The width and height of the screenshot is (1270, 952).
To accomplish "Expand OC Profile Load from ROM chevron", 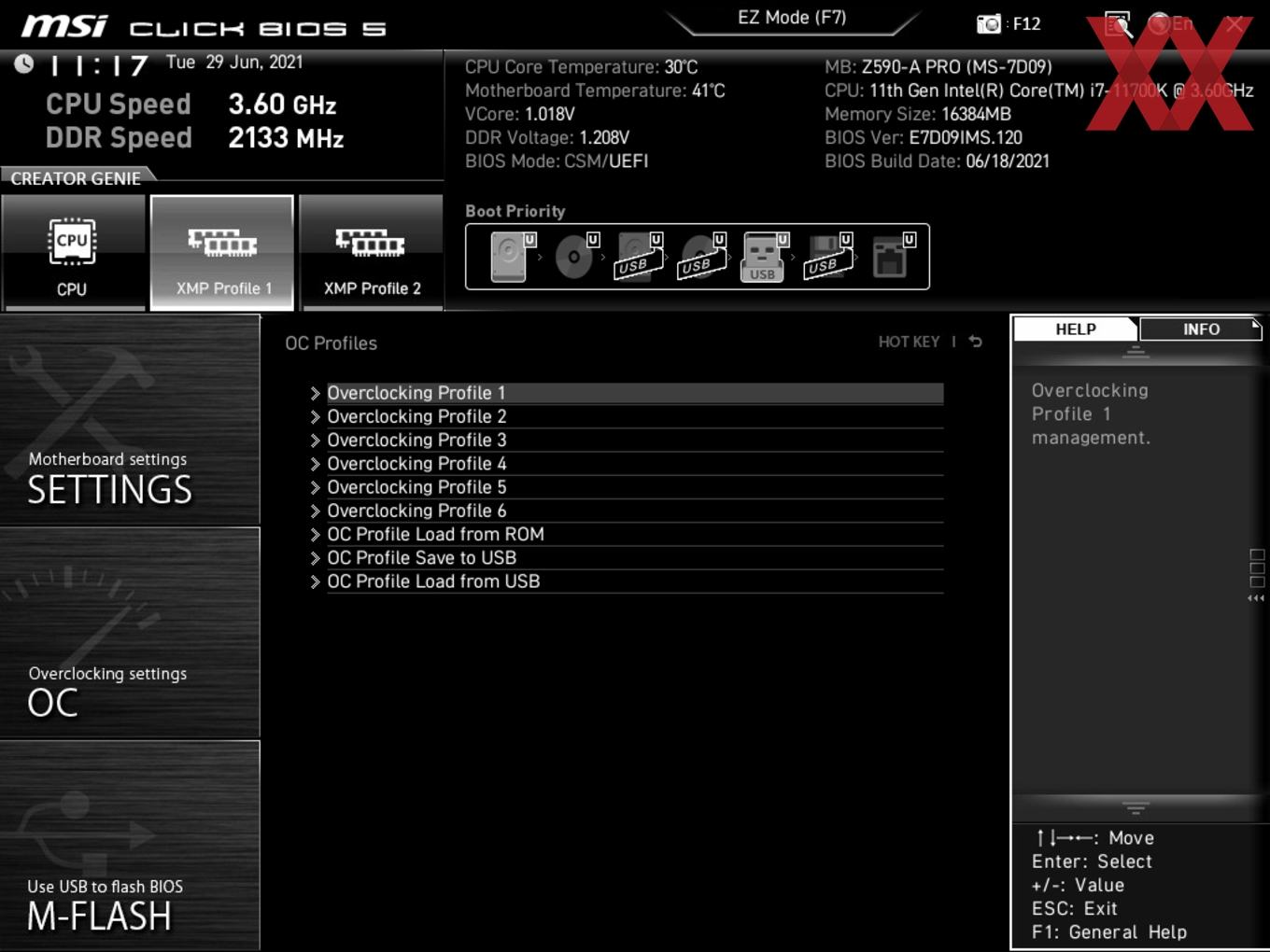I will click(316, 535).
